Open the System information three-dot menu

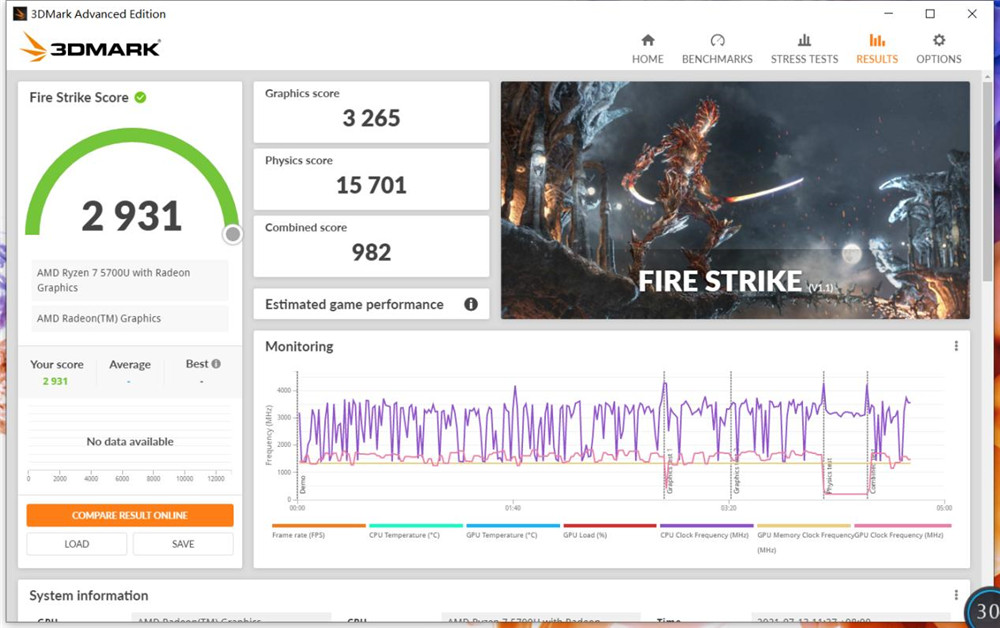click(x=956, y=595)
